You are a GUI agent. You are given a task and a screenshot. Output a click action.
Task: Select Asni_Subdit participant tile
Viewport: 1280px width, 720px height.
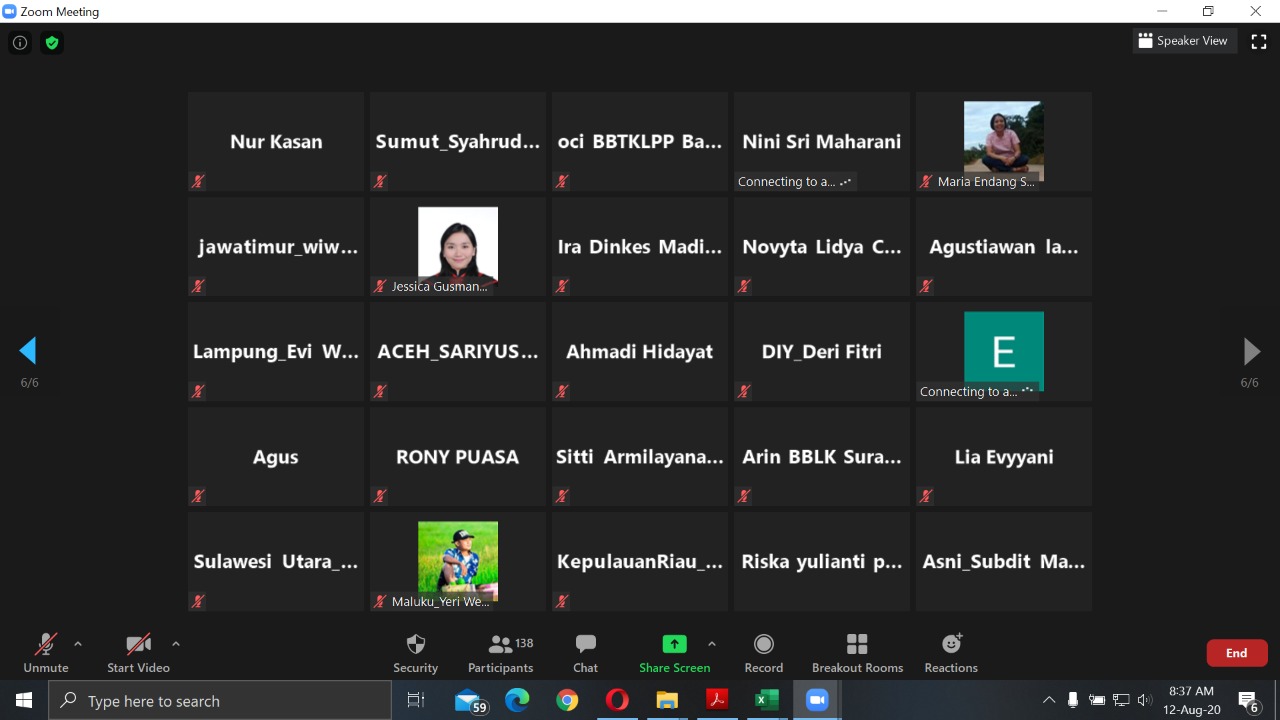pos(1004,562)
